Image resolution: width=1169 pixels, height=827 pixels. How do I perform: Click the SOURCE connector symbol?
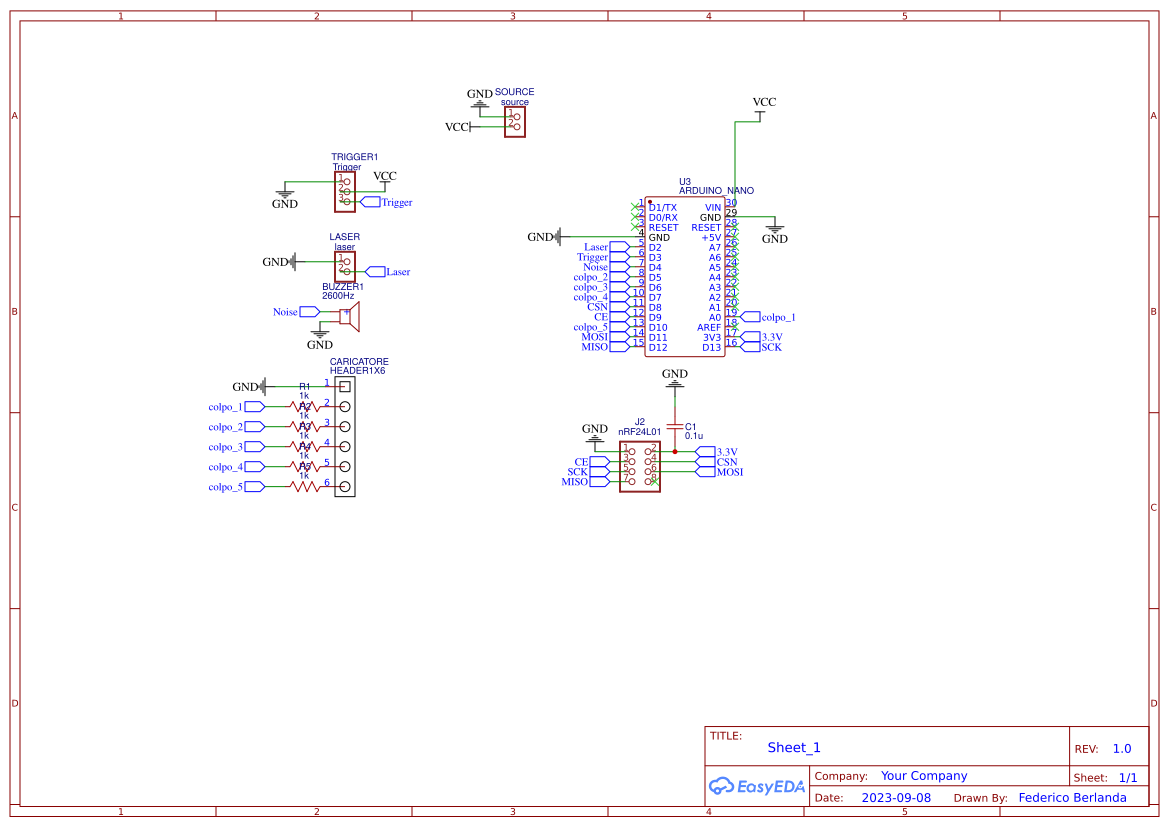pyautogui.click(x=514, y=122)
